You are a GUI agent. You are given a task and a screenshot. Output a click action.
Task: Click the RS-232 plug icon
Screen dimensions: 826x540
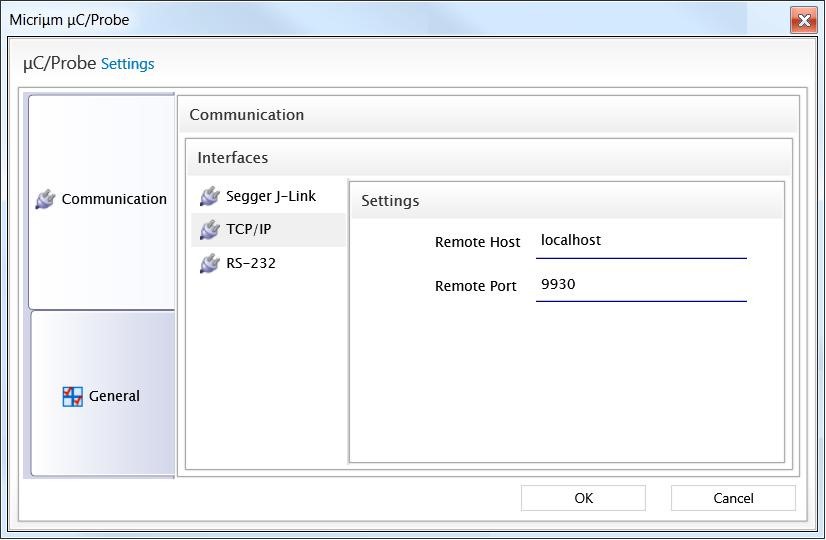click(x=210, y=263)
